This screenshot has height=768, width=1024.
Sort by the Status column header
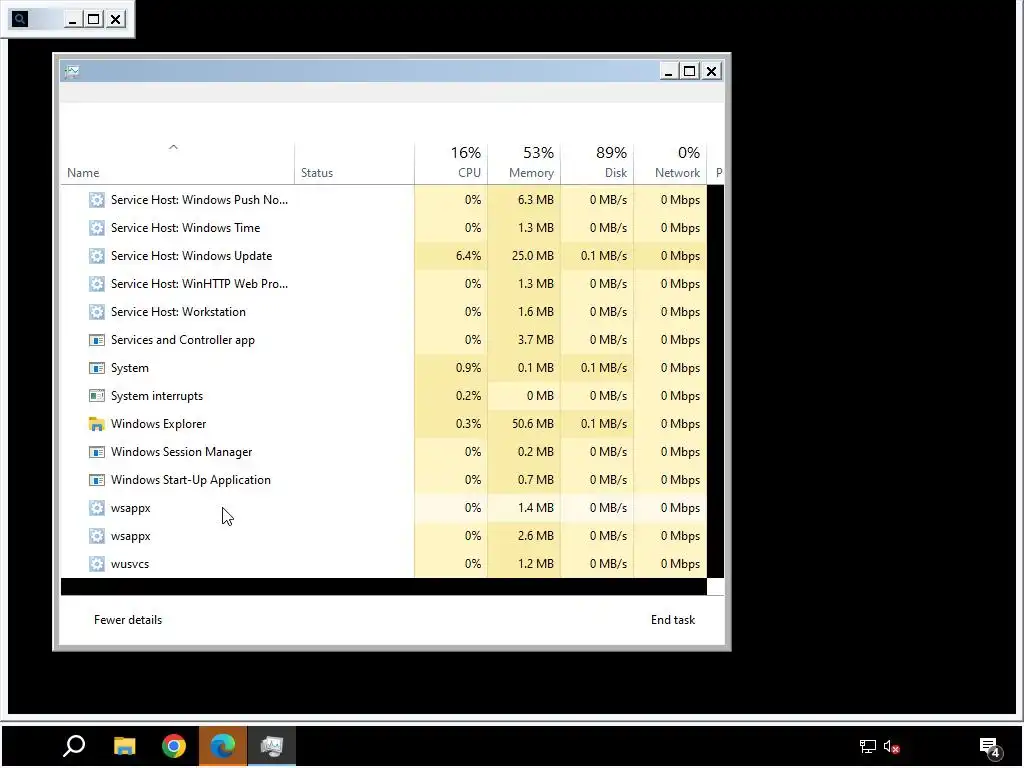(x=317, y=173)
